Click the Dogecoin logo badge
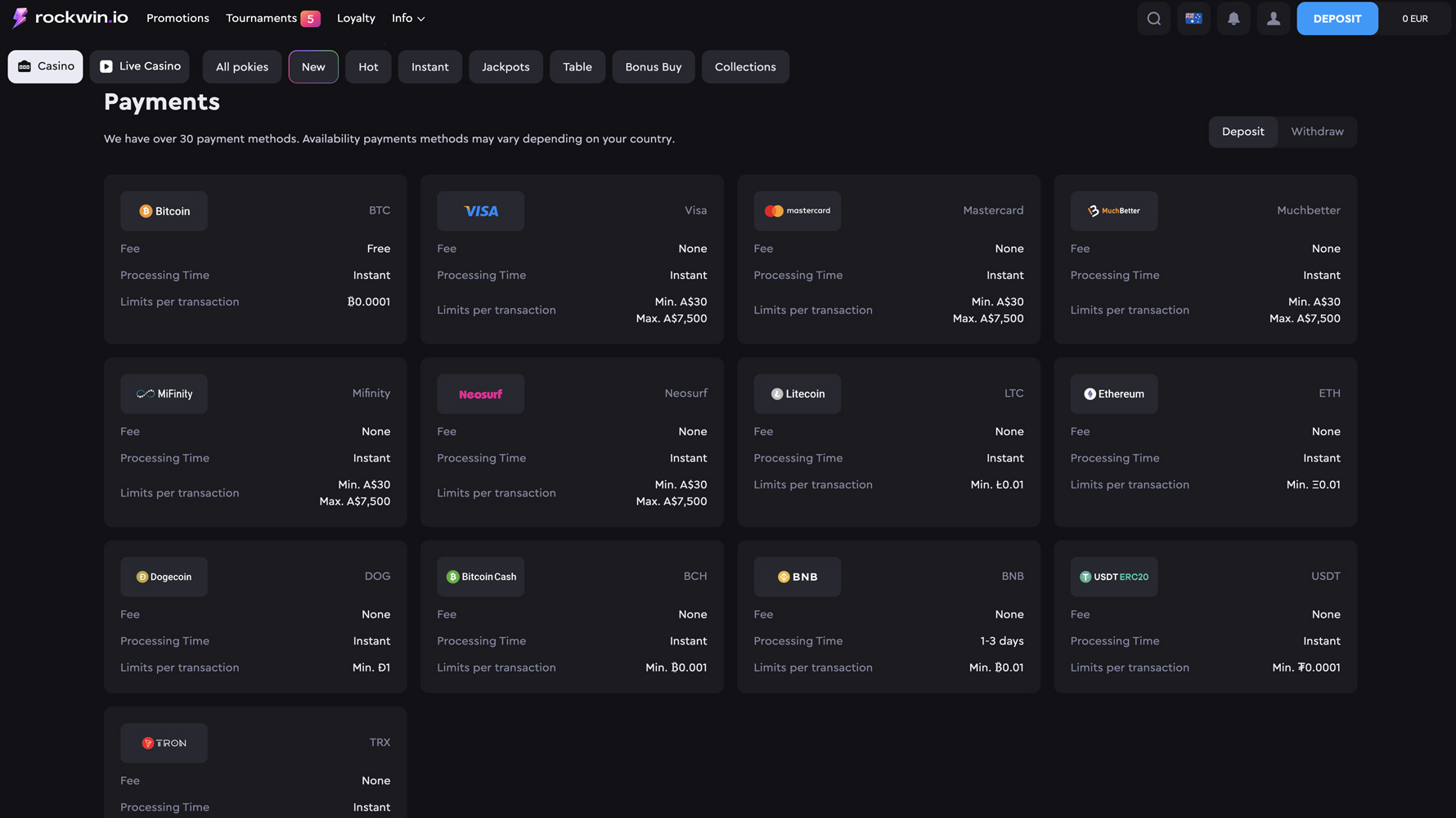1456x818 pixels. click(x=164, y=577)
